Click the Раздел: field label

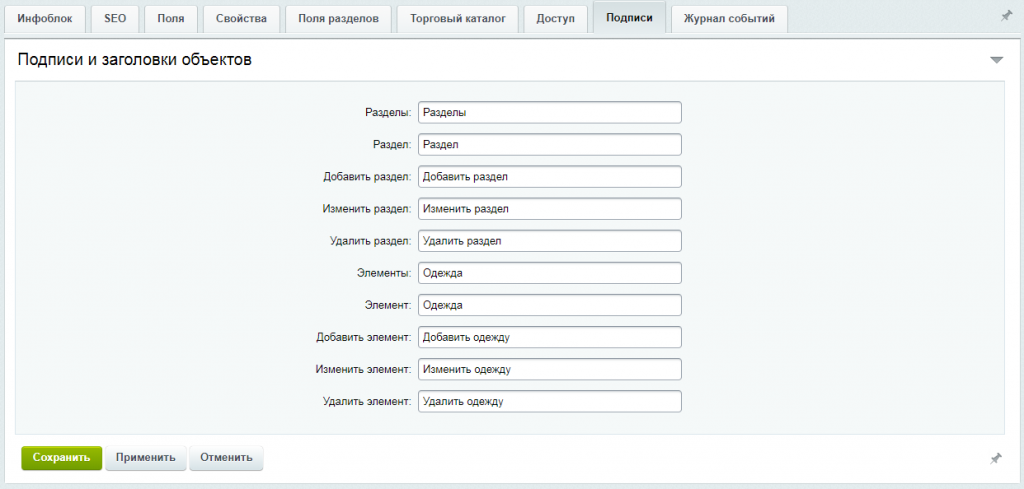(391, 144)
